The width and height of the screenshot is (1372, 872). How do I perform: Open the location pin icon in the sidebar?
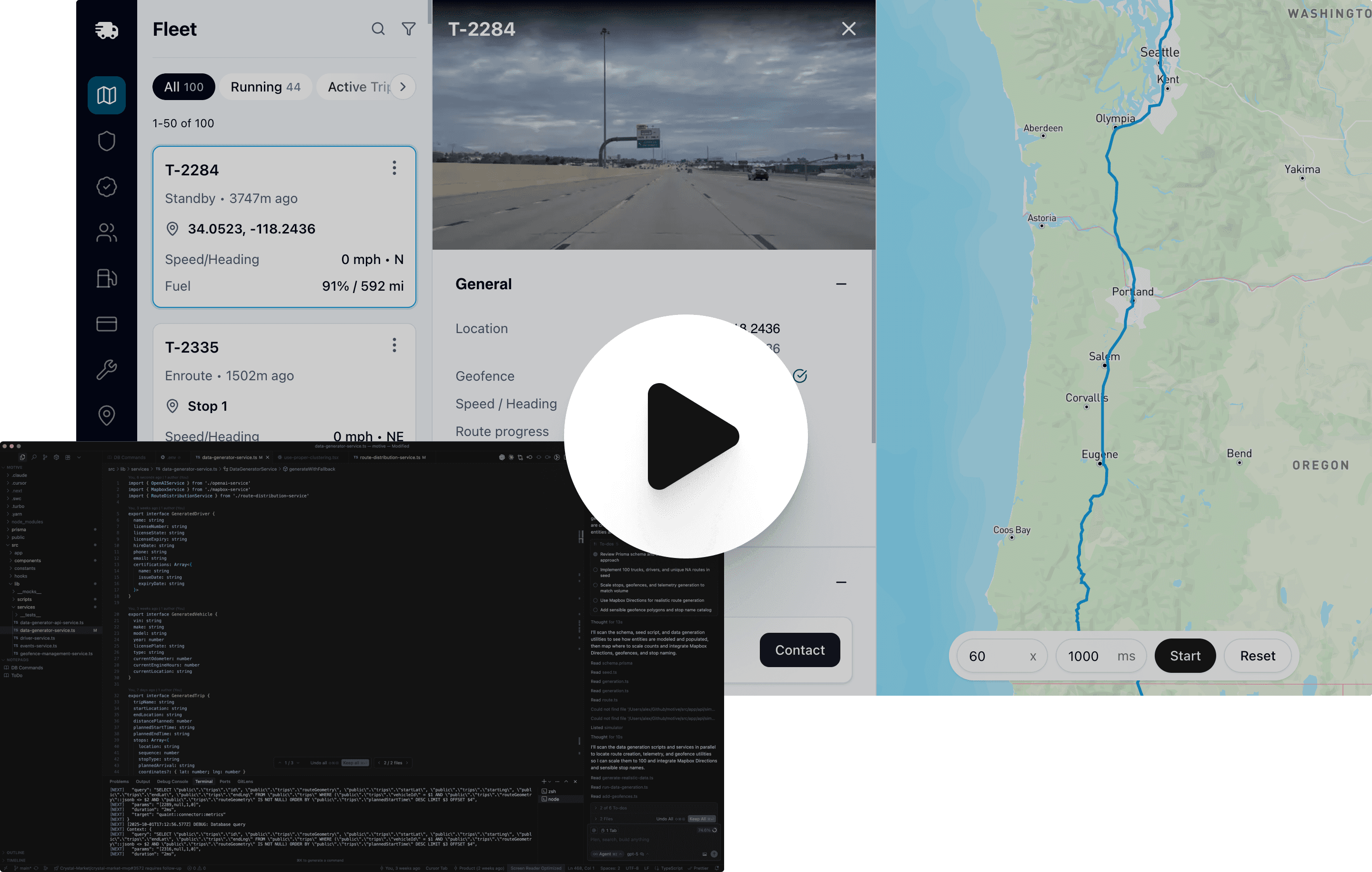(107, 415)
